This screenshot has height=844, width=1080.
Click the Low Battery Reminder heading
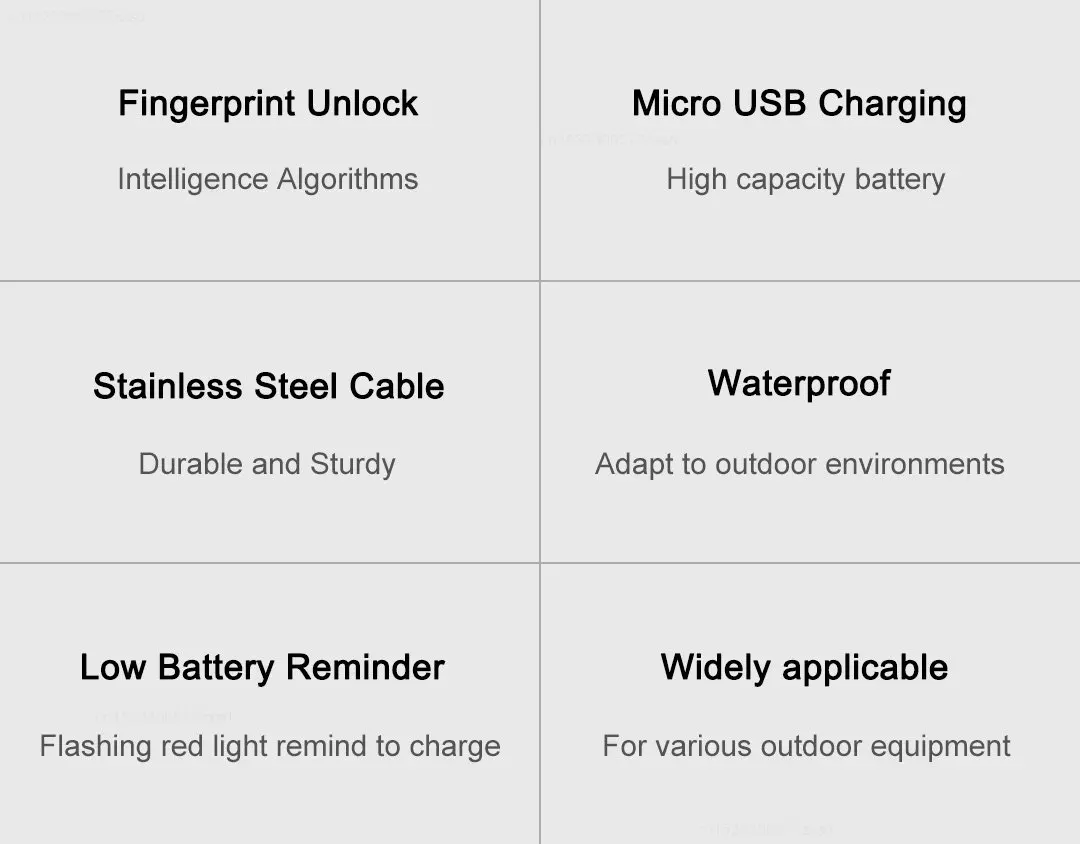262,668
